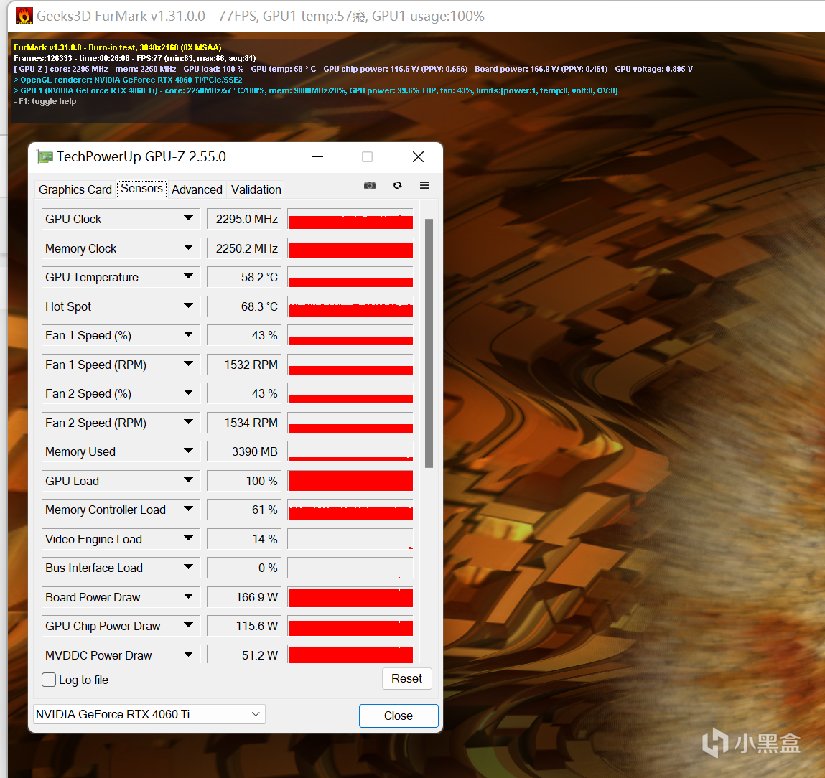Open the GPU Temperature sensor dropdown
The width and height of the screenshot is (825, 778).
coord(188,276)
